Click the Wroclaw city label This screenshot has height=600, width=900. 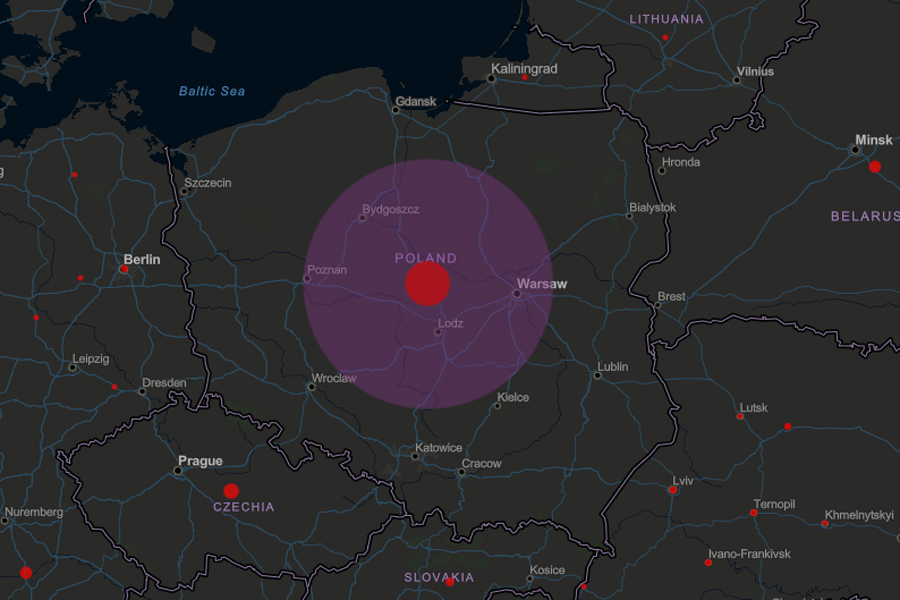(x=334, y=379)
